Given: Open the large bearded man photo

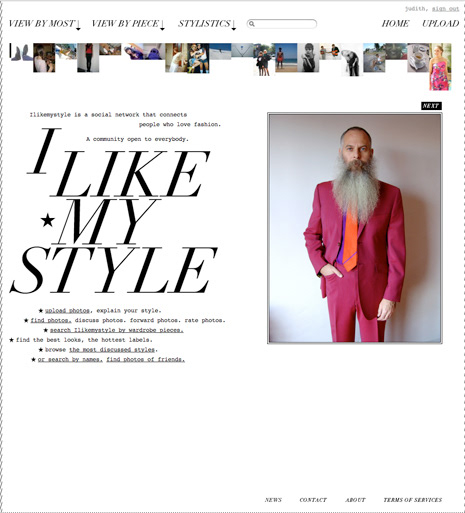Looking at the screenshot, I should (x=355, y=228).
